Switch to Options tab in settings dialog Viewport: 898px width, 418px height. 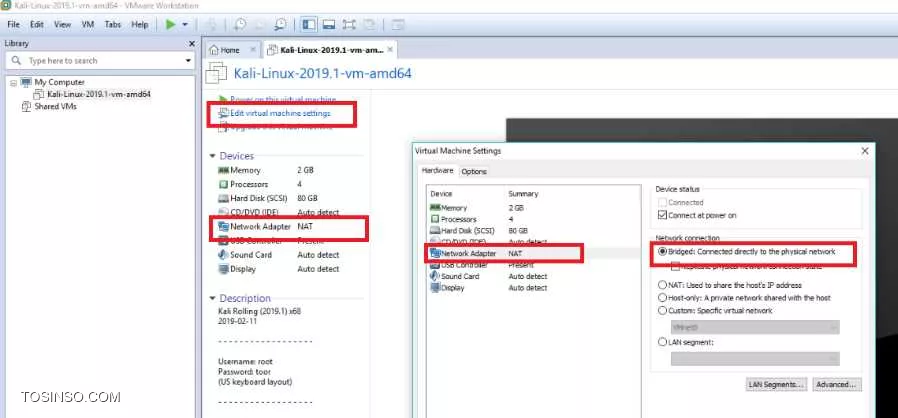[474, 171]
